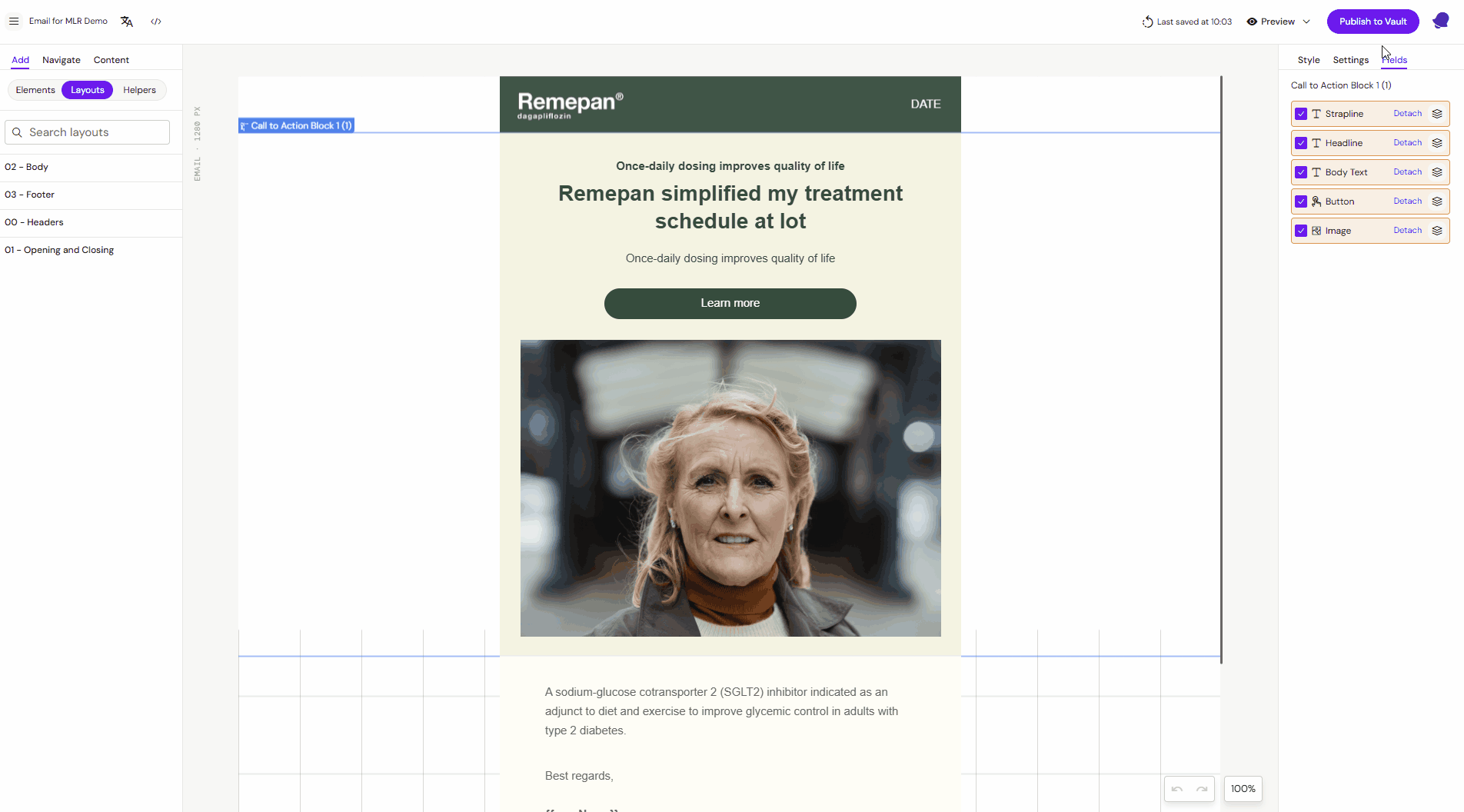Open the Style tab

[1308, 60]
